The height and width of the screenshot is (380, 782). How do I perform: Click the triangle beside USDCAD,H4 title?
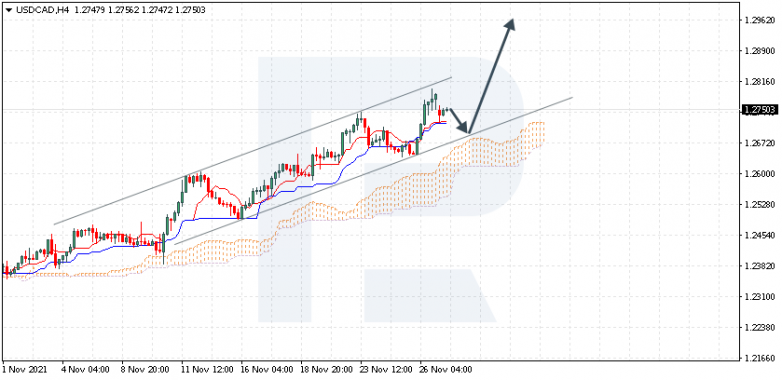pos(8,10)
